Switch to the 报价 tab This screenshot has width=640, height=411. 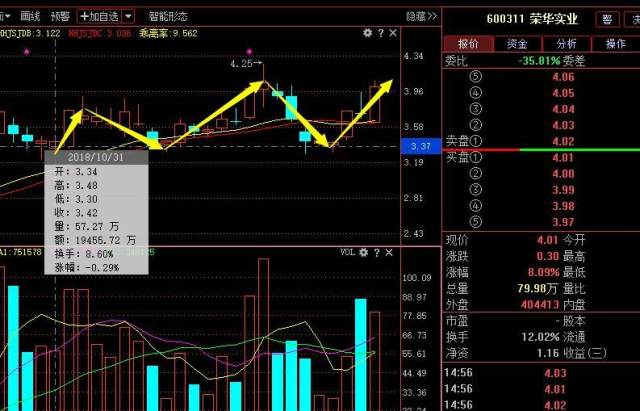pyautogui.click(x=468, y=44)
